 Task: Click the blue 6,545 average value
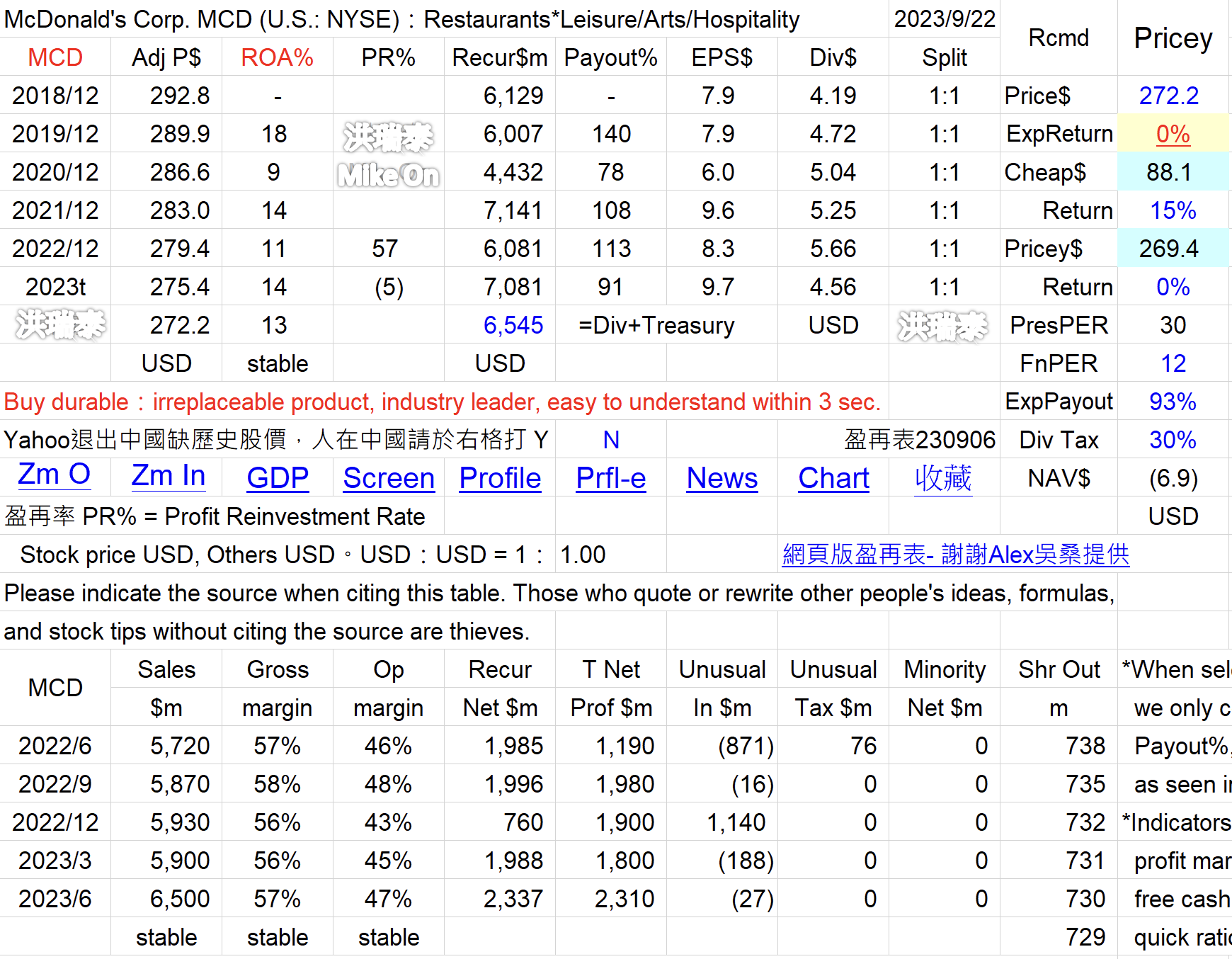[x=513, y=325]
